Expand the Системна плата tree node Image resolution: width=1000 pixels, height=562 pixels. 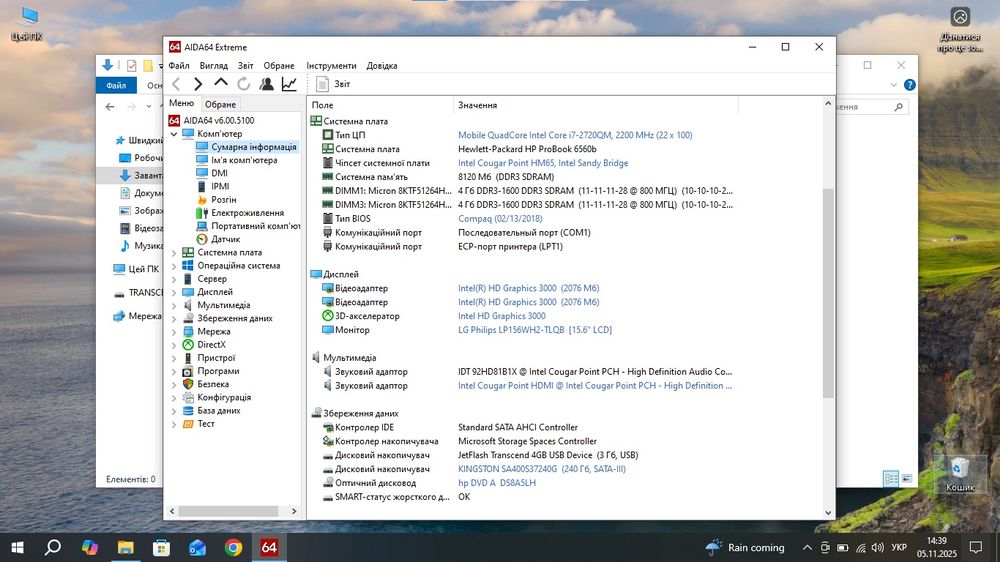coord(174,253)
